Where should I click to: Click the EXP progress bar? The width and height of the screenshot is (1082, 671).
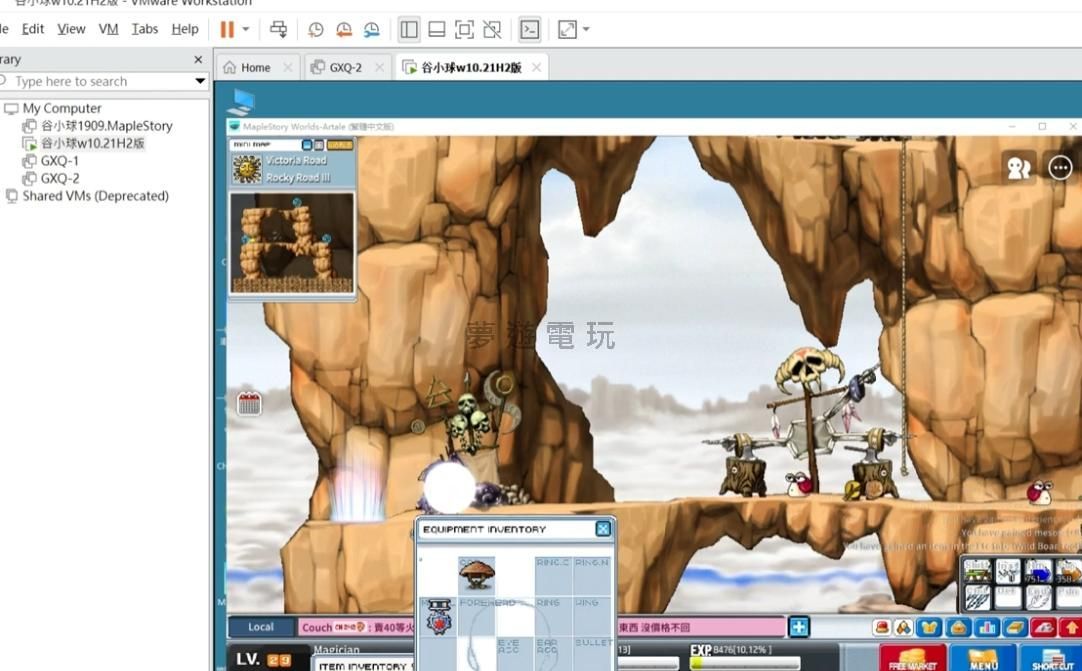click(745, 663)
